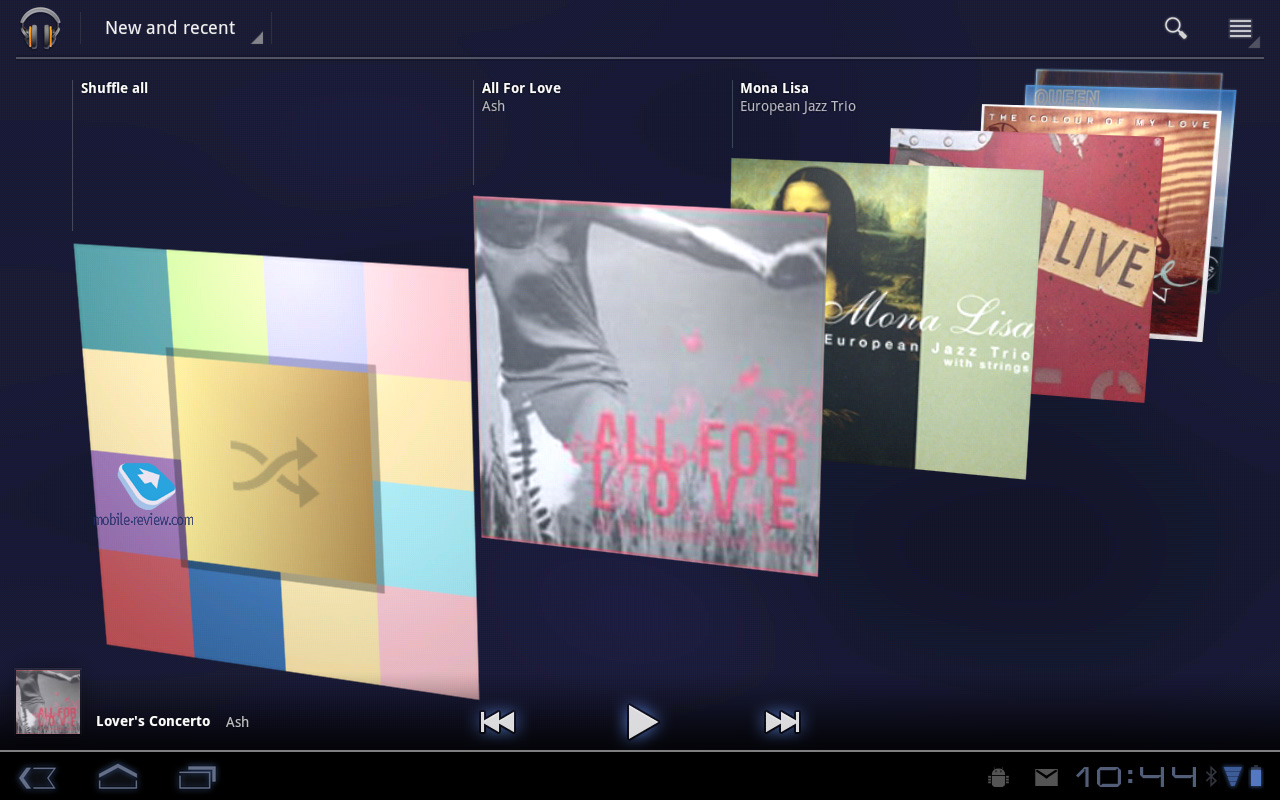Open the mail notification icon
This screenshot has height=800, width=1280.
click(x=1046, y=777)
